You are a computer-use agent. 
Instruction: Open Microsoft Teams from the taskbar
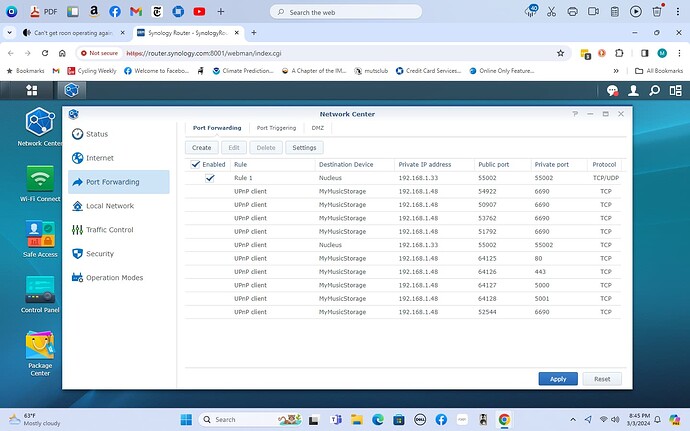click(336, 420)
